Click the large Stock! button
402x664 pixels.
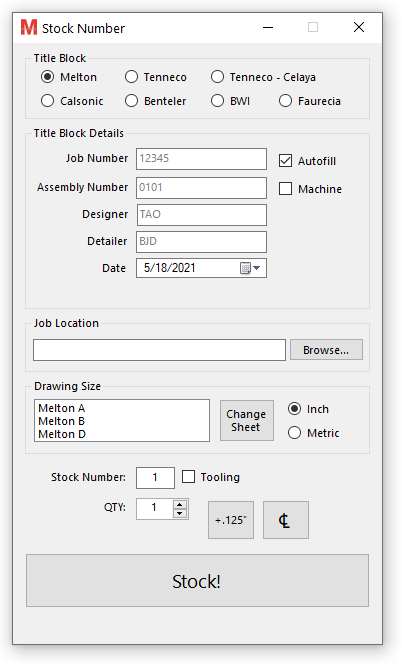(x=197, y=581)
